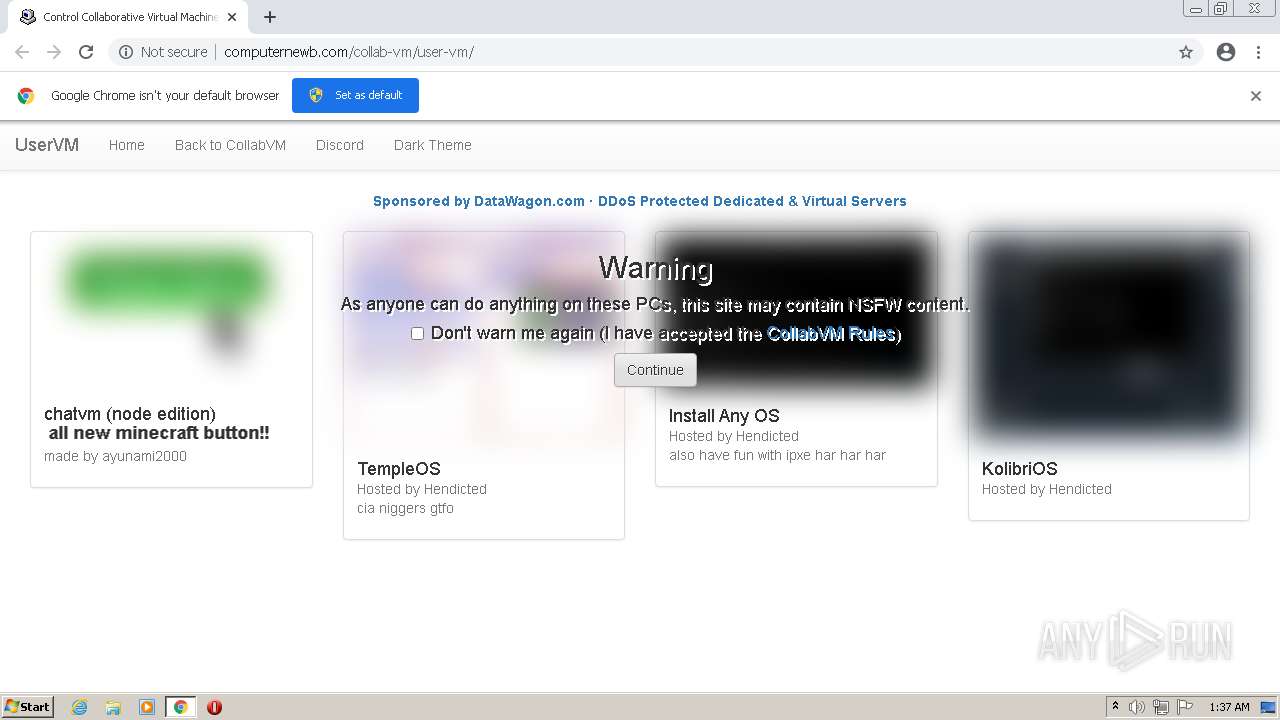Bookmark this page with the star
The width and height of the screenshot is (1280, 720).
(1186, 52)
